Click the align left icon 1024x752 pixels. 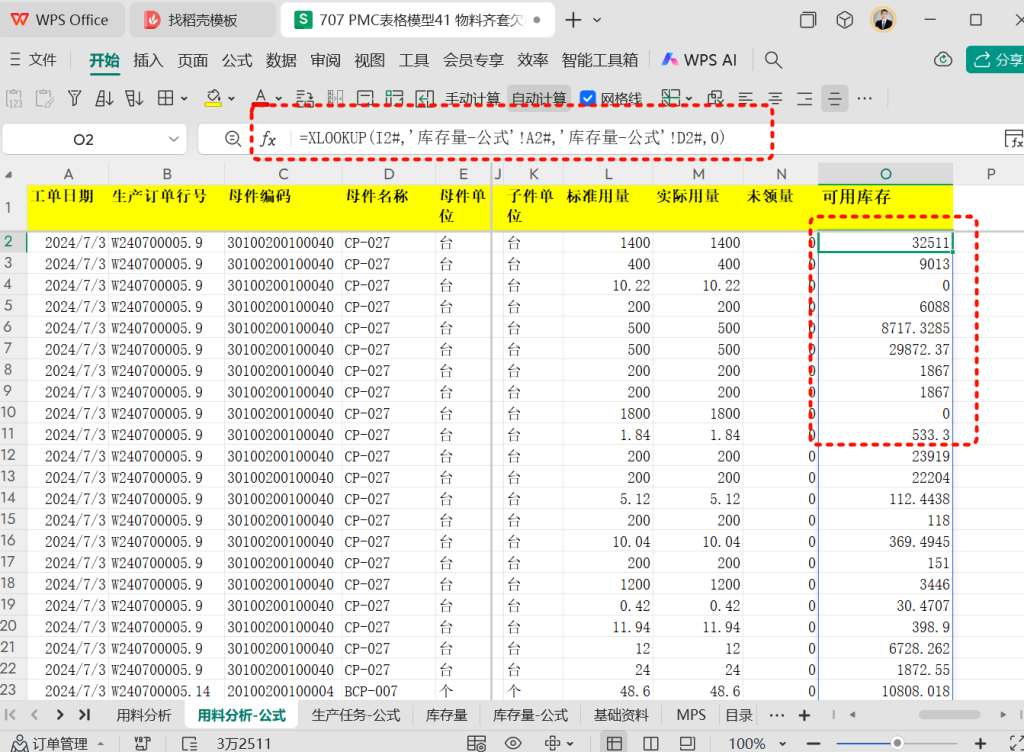click(745, 99)
